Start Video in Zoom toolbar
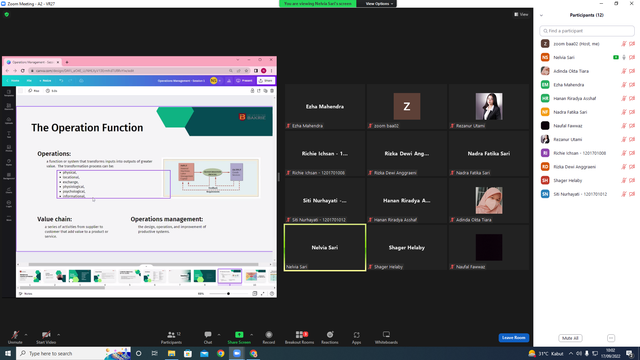Screen dimensions: 640x360 point(46,337)
